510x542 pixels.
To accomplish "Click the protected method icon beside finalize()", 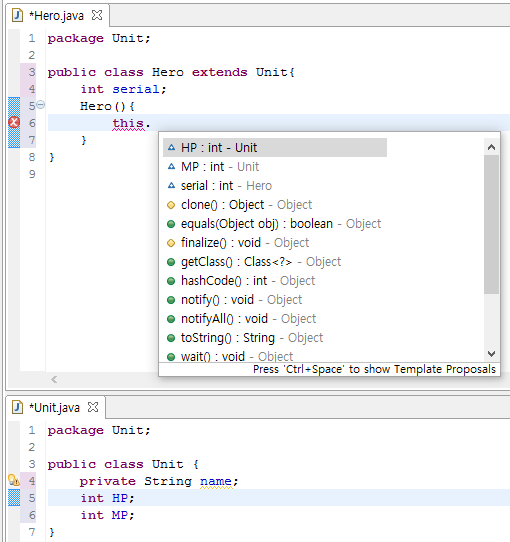I will (171, 243).
